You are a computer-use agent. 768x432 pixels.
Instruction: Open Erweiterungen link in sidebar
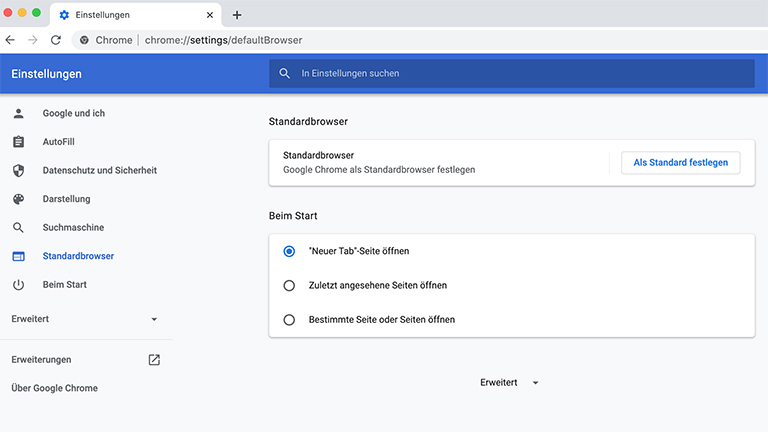(x=41, y=360)
